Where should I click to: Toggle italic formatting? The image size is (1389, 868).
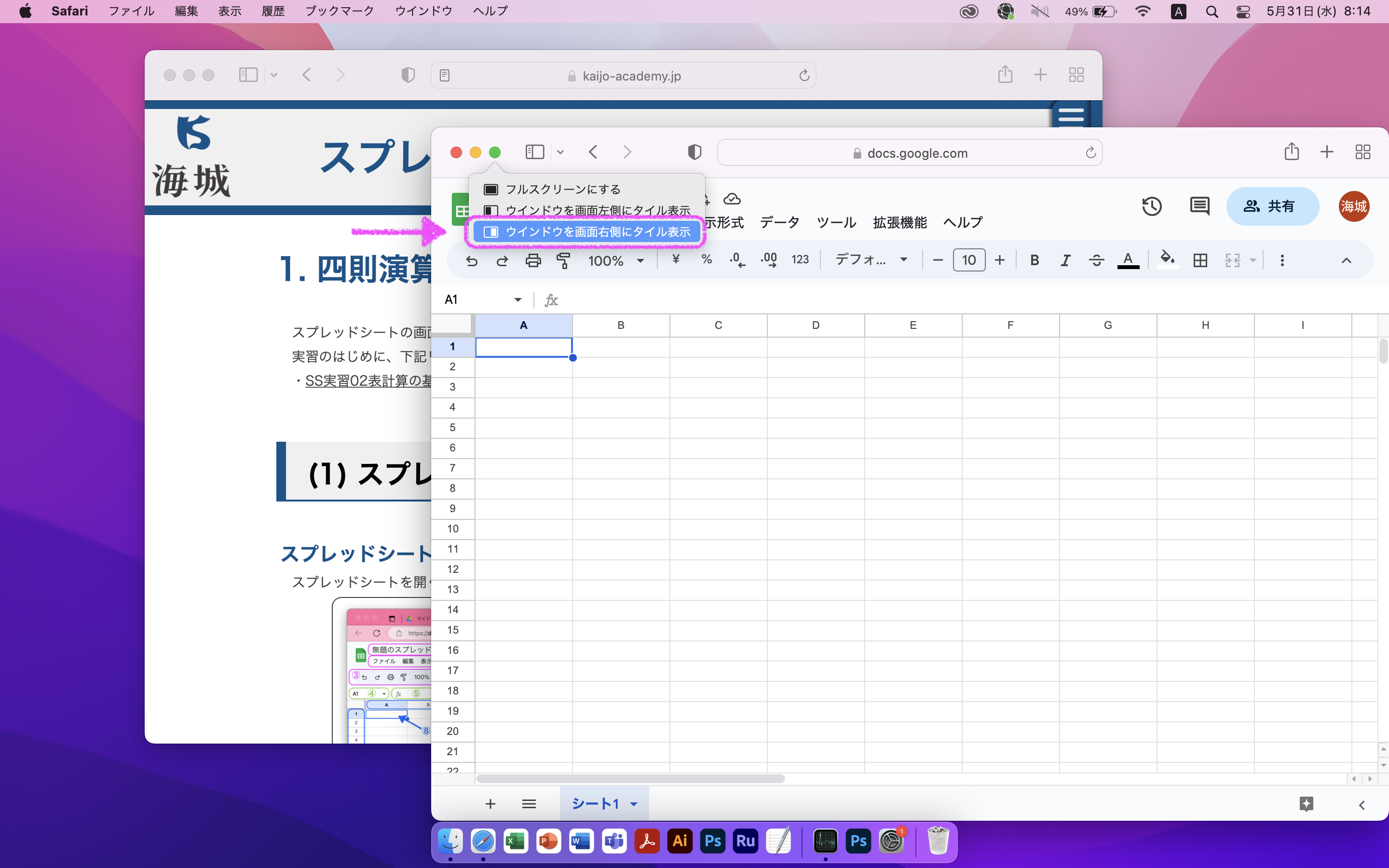(x=1065, y=260)
